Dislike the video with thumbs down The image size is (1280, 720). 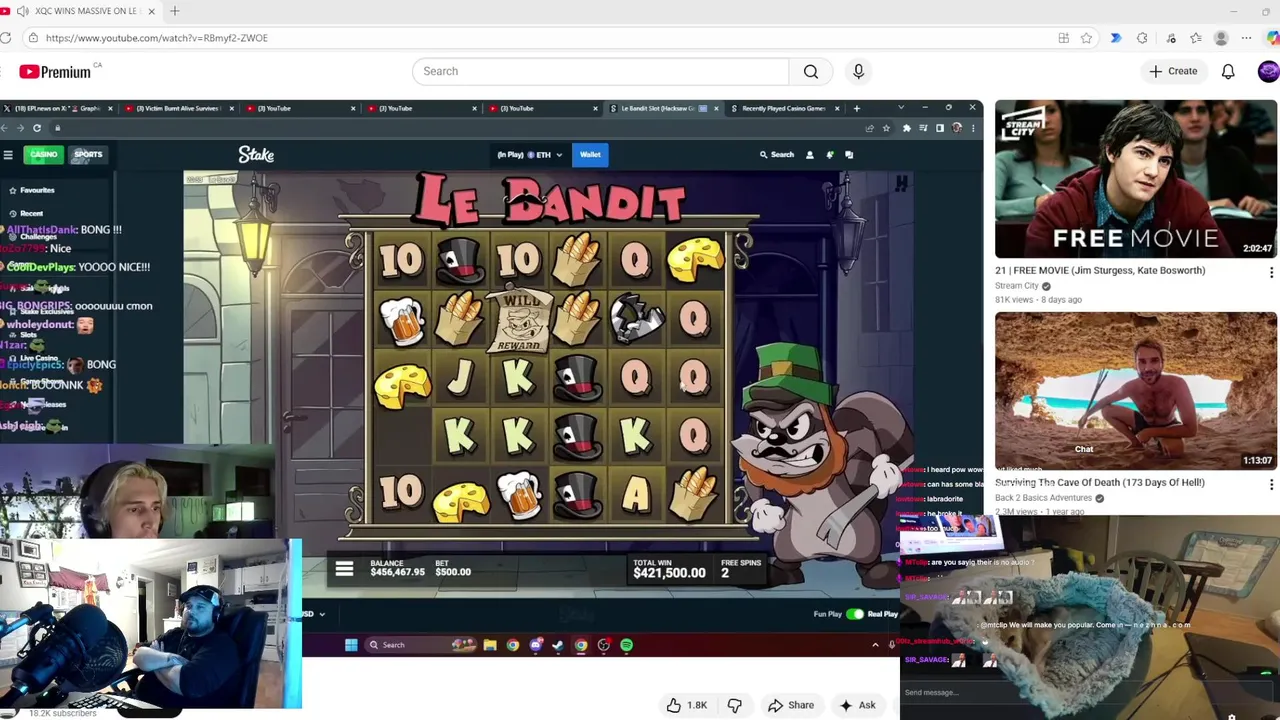(735, 705)
